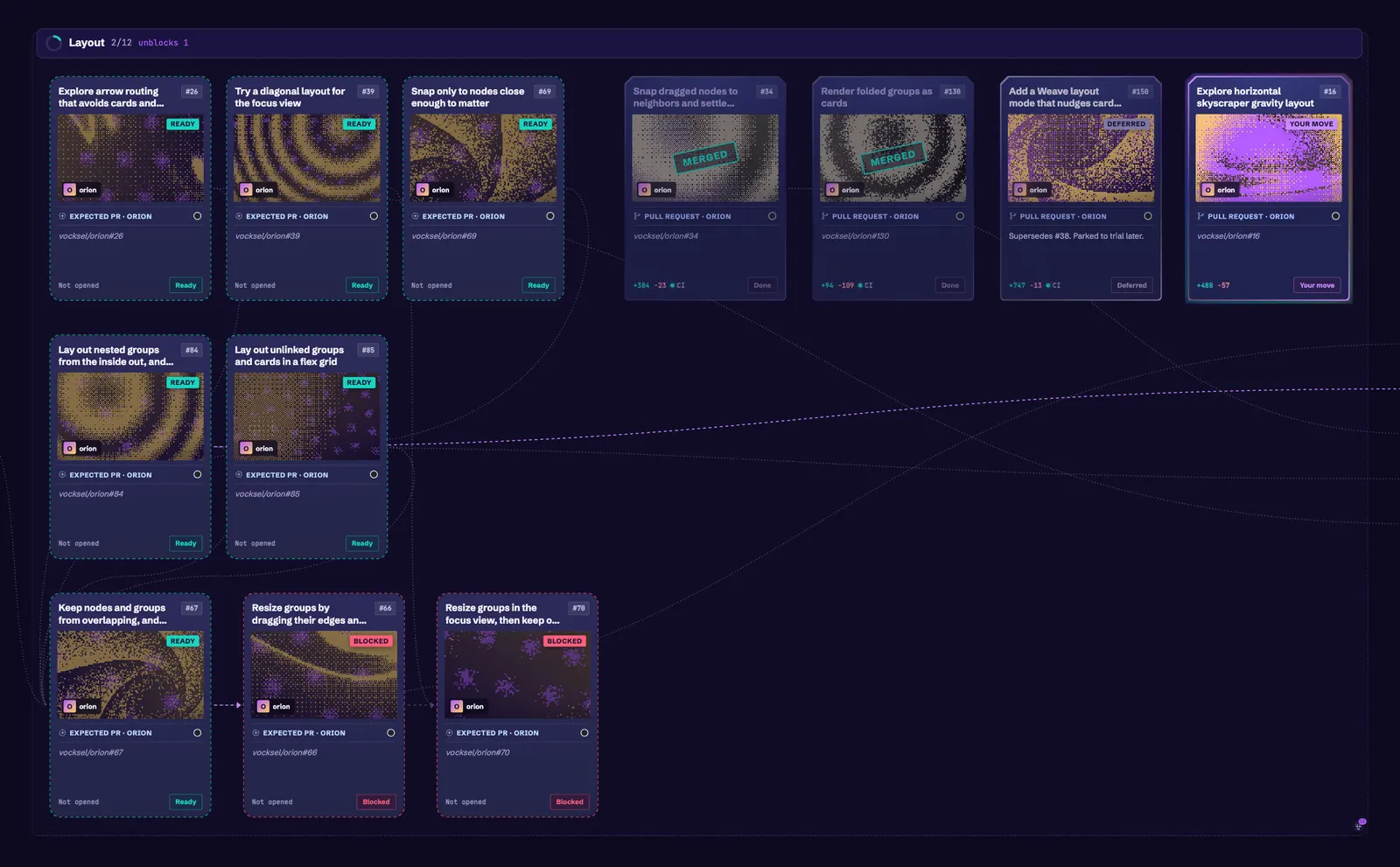Open link vocksel/orion#130
The height and width of the screenshot is (867, 1400).
tap(855, 236)
